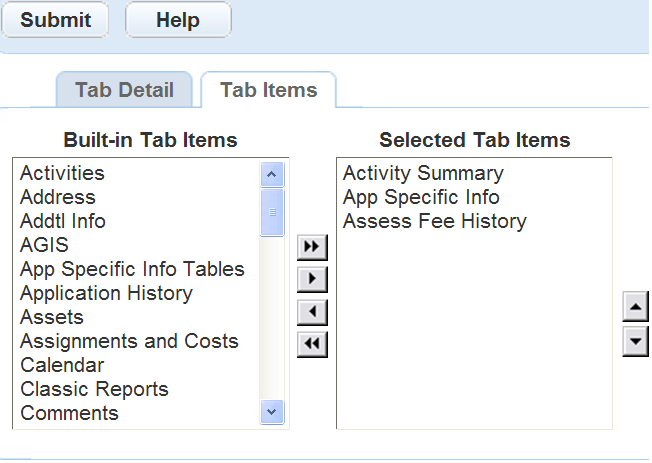Screen dimensions: 652x463
Task: Pick Classic Reports in the built-in list
Action: pos(94,389)
